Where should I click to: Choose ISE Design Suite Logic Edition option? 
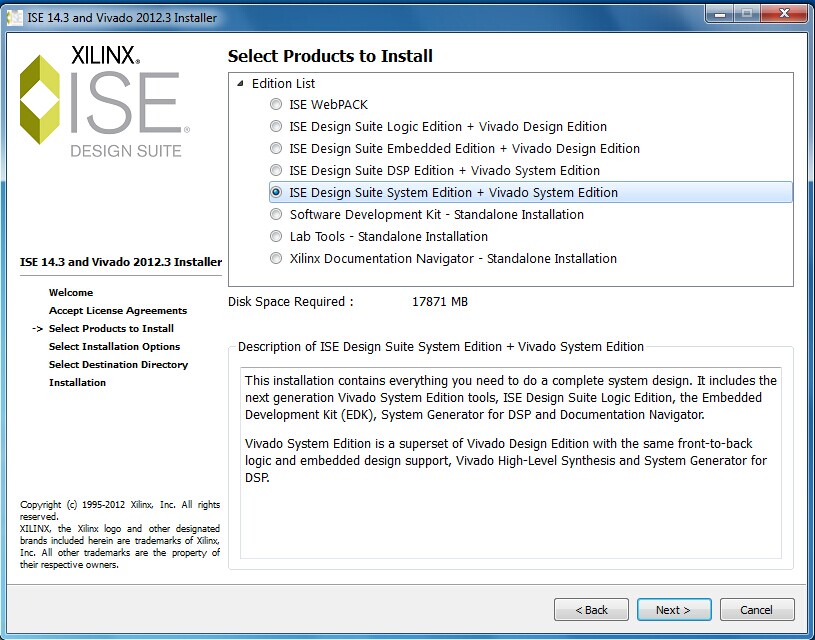point(276,127)
